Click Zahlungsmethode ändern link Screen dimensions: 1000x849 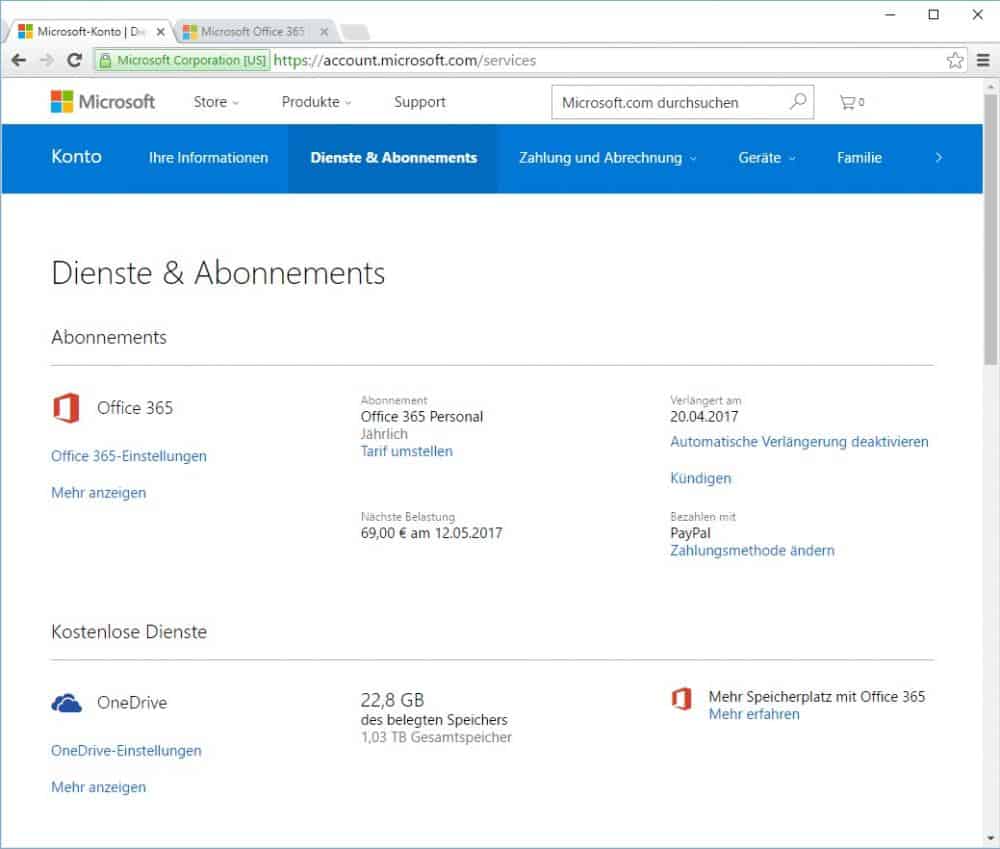point(752,550)
